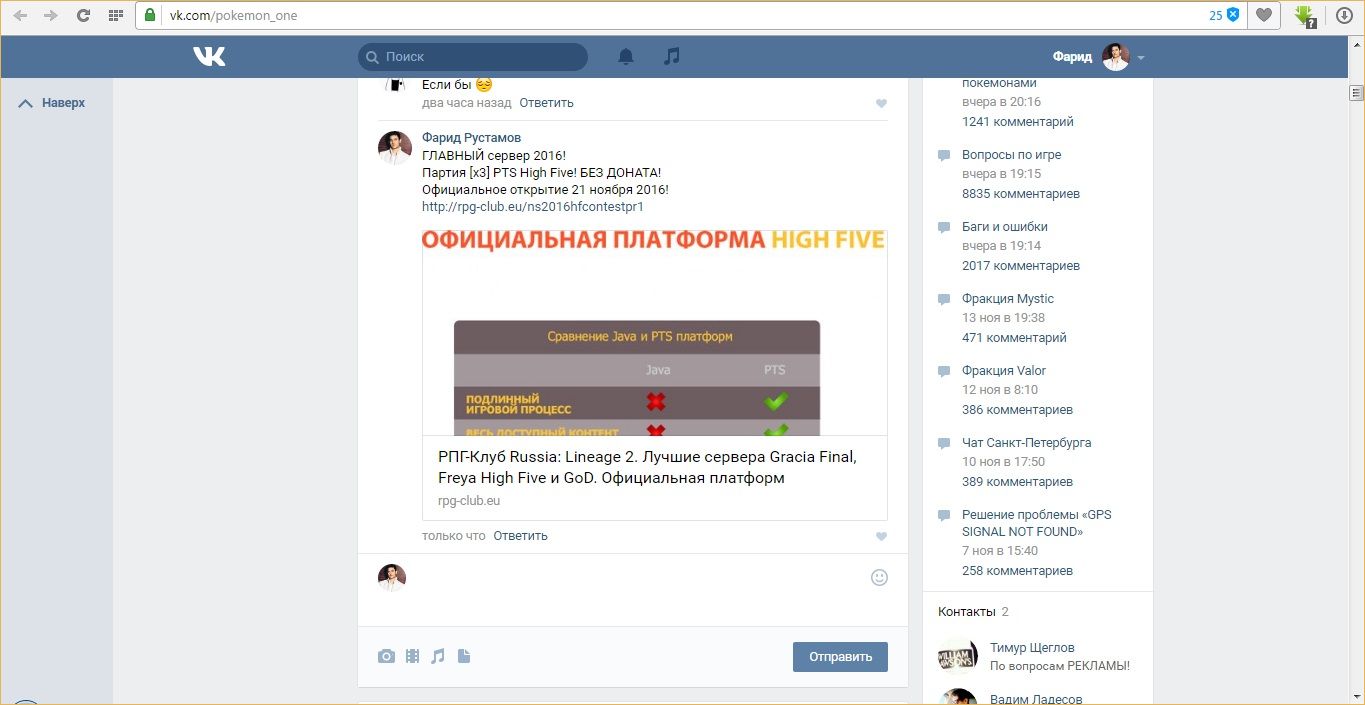Open the VK music player note icon
Image resolution: width=1365 pixels, height=705 pixels.
(672, 56)
